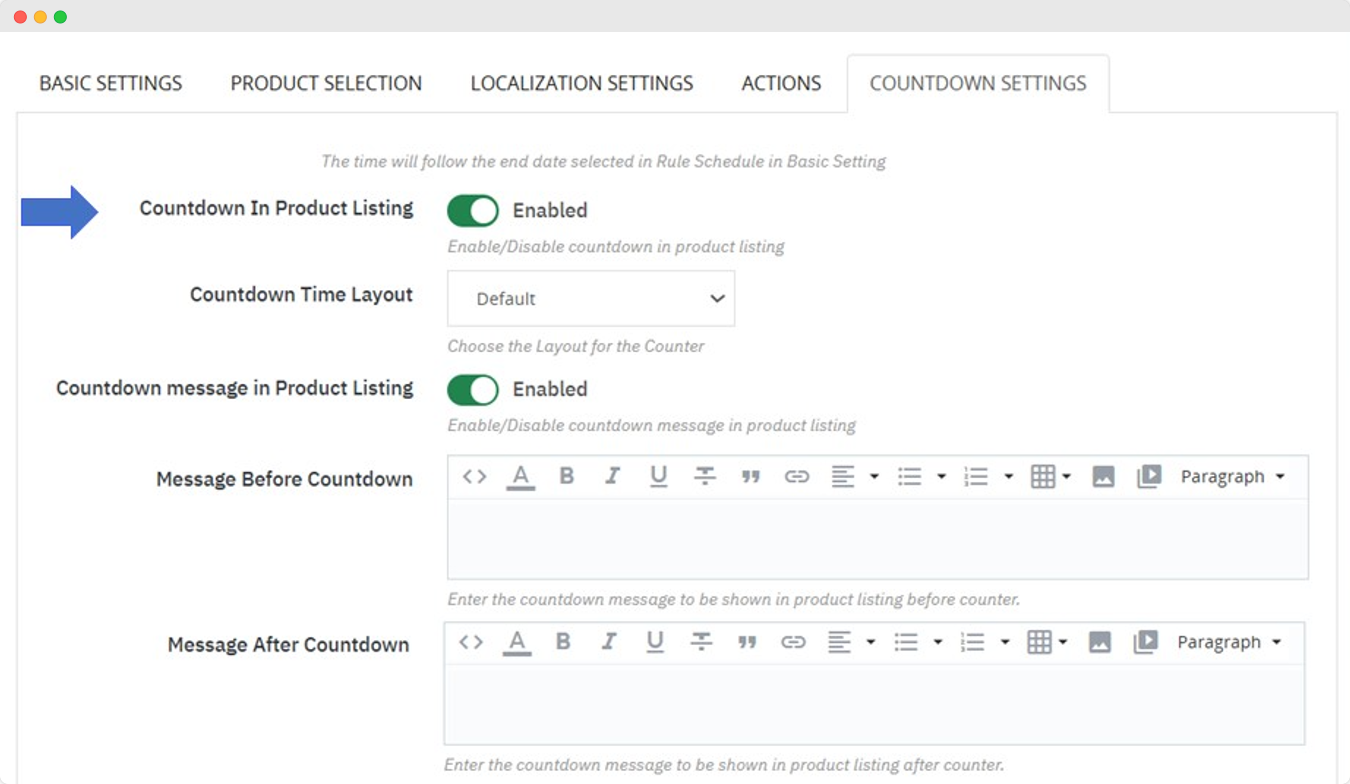Insert link in Message Before Countdown editor
Viewport: 1350px width, 784px height.
[x=796, y=477]
